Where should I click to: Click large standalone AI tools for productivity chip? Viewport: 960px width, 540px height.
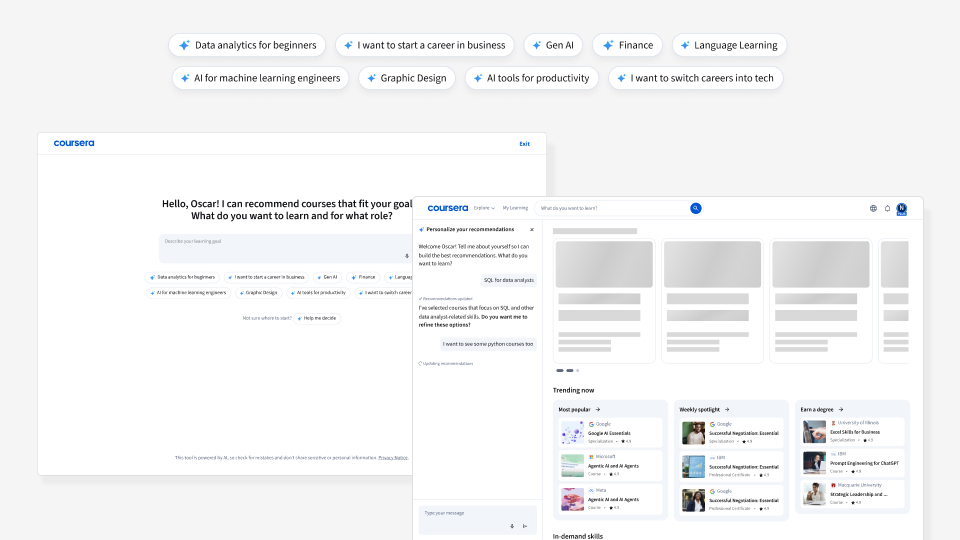click(532, 78)
